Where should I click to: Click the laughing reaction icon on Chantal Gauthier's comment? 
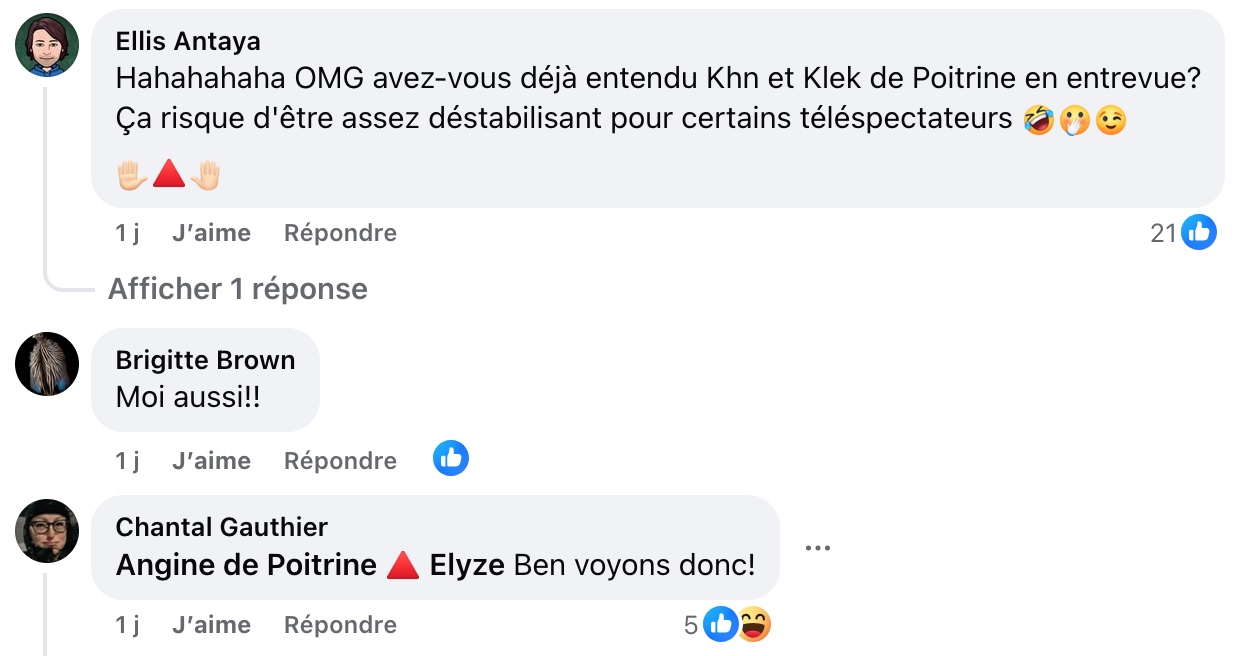click(x=755, y=625)
